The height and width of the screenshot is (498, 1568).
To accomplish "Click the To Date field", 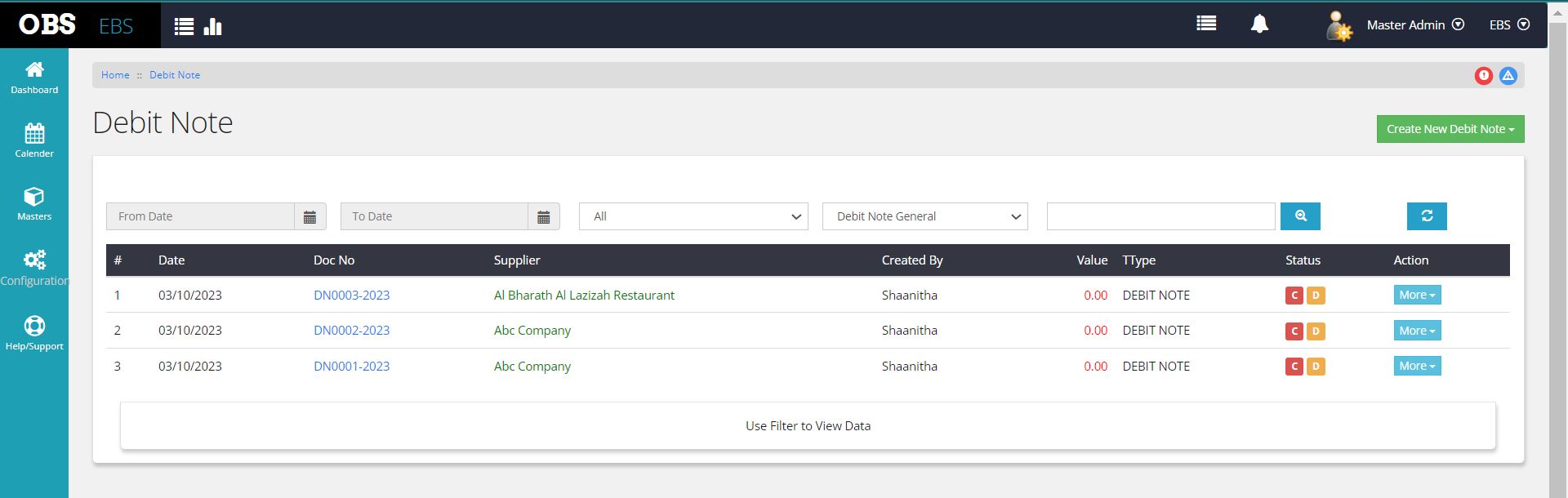I will click(x=434, y=216).
